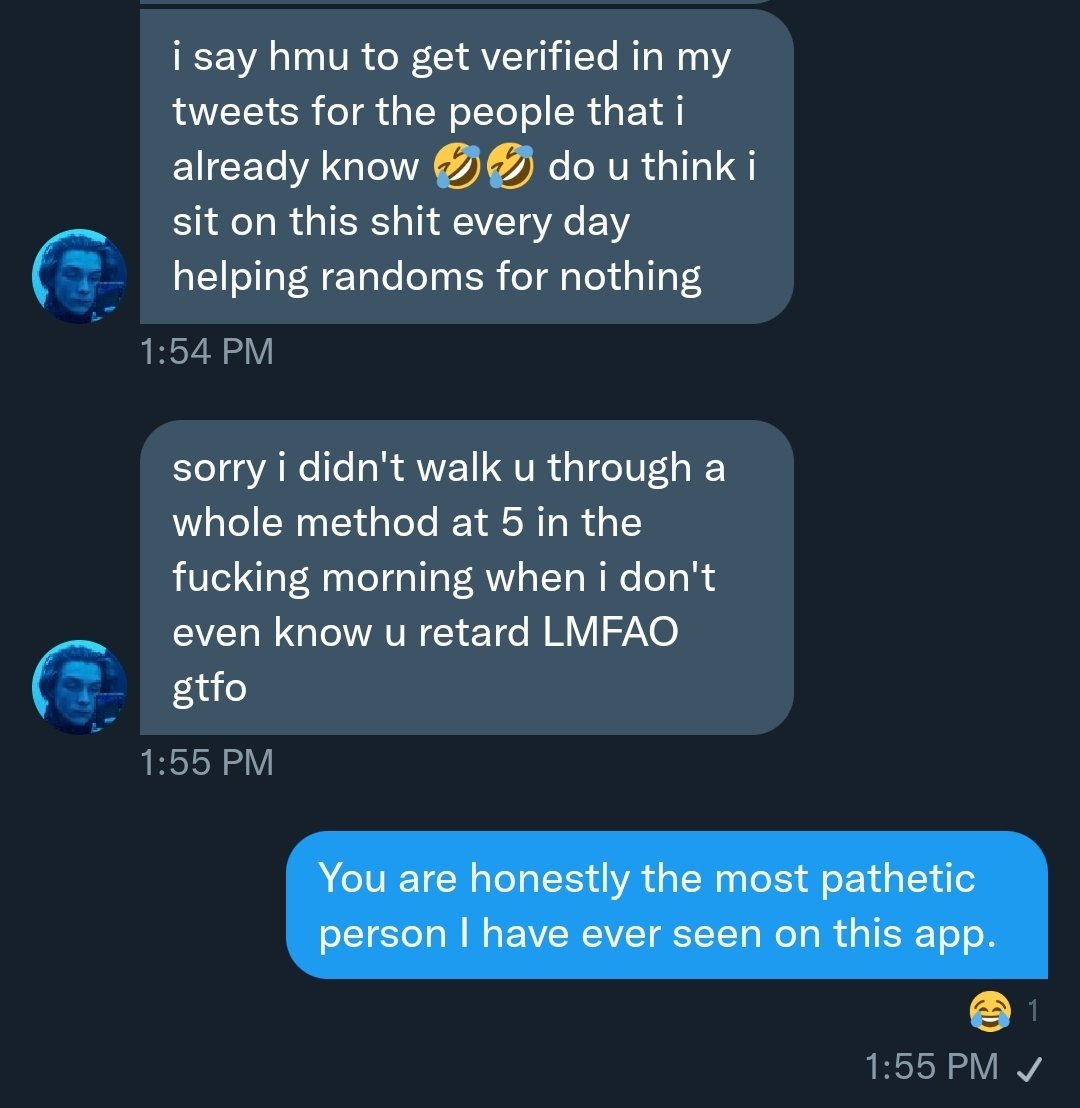The image size is (1080, 1108).
Task: Click the sent checkmark icon
Action: (x=1027, y=1069)
